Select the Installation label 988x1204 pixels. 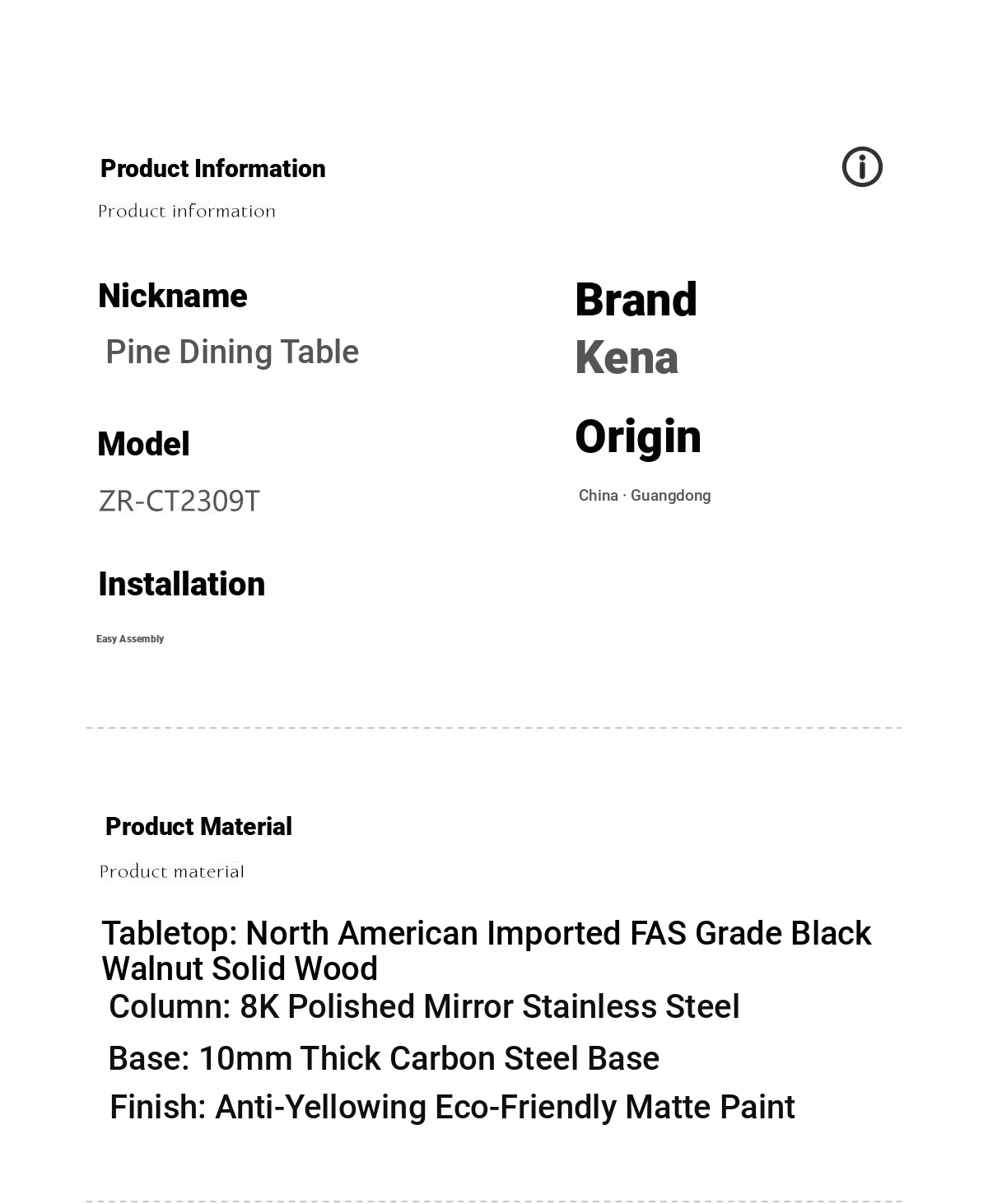point(181,585)
